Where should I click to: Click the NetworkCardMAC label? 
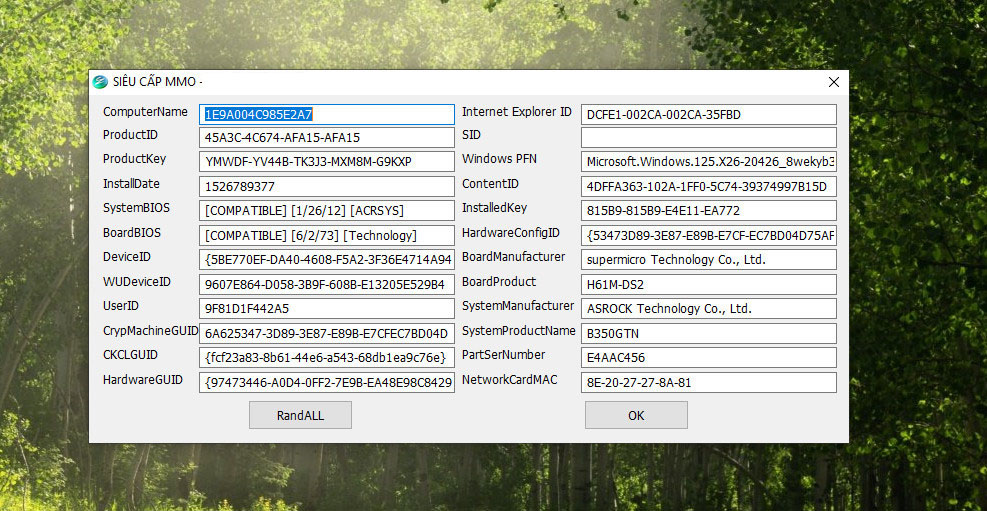510,379
